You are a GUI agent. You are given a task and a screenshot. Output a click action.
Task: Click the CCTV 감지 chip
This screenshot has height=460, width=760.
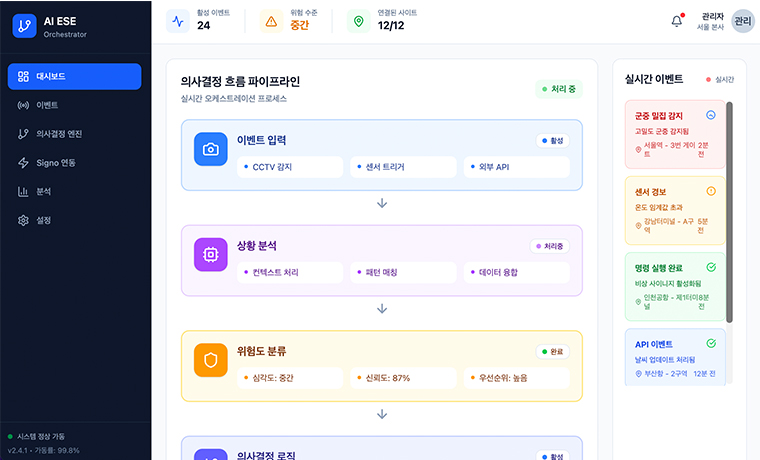coord(290,167)
